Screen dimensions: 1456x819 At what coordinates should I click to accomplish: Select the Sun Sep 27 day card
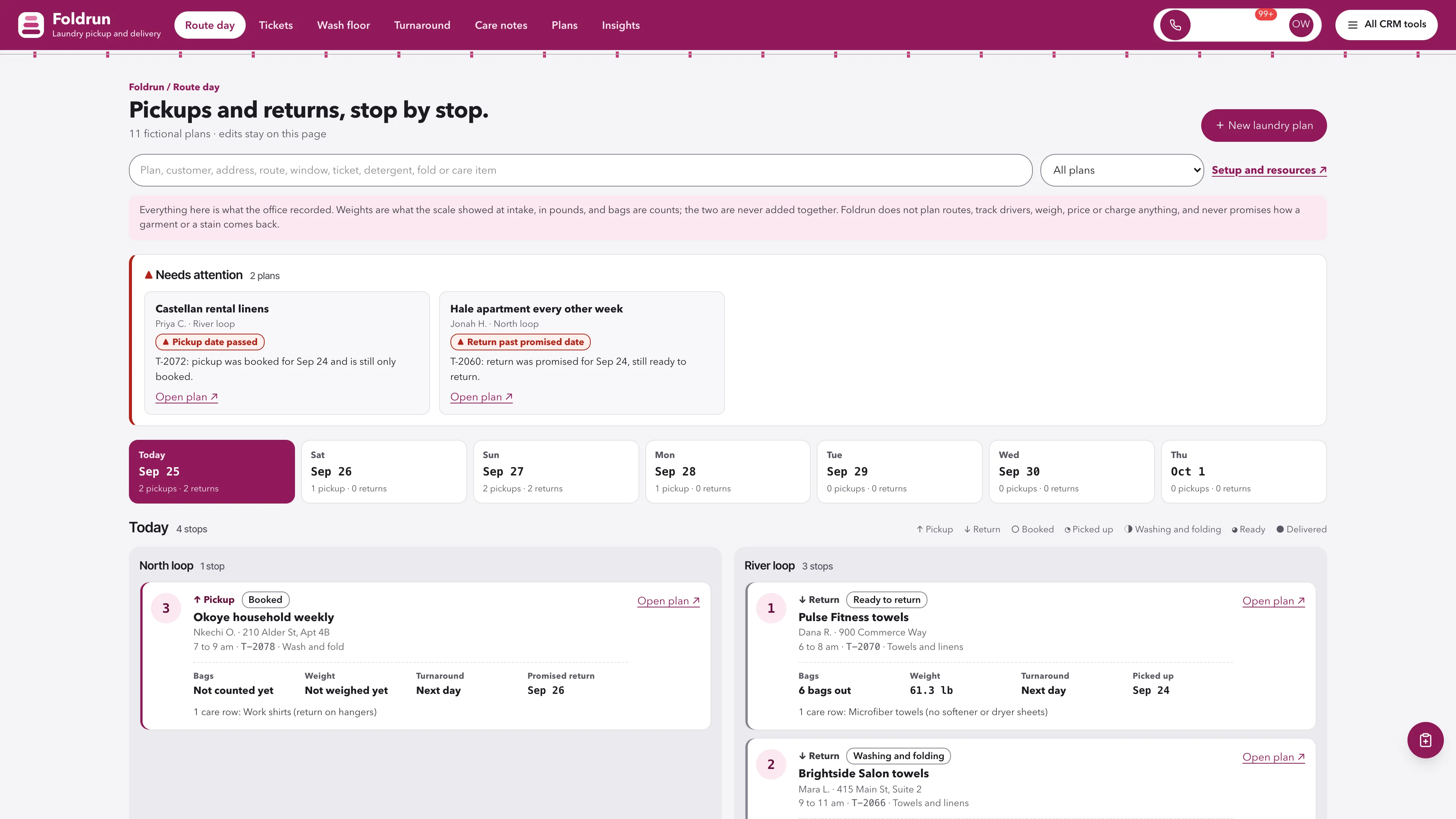pos(555,471)
